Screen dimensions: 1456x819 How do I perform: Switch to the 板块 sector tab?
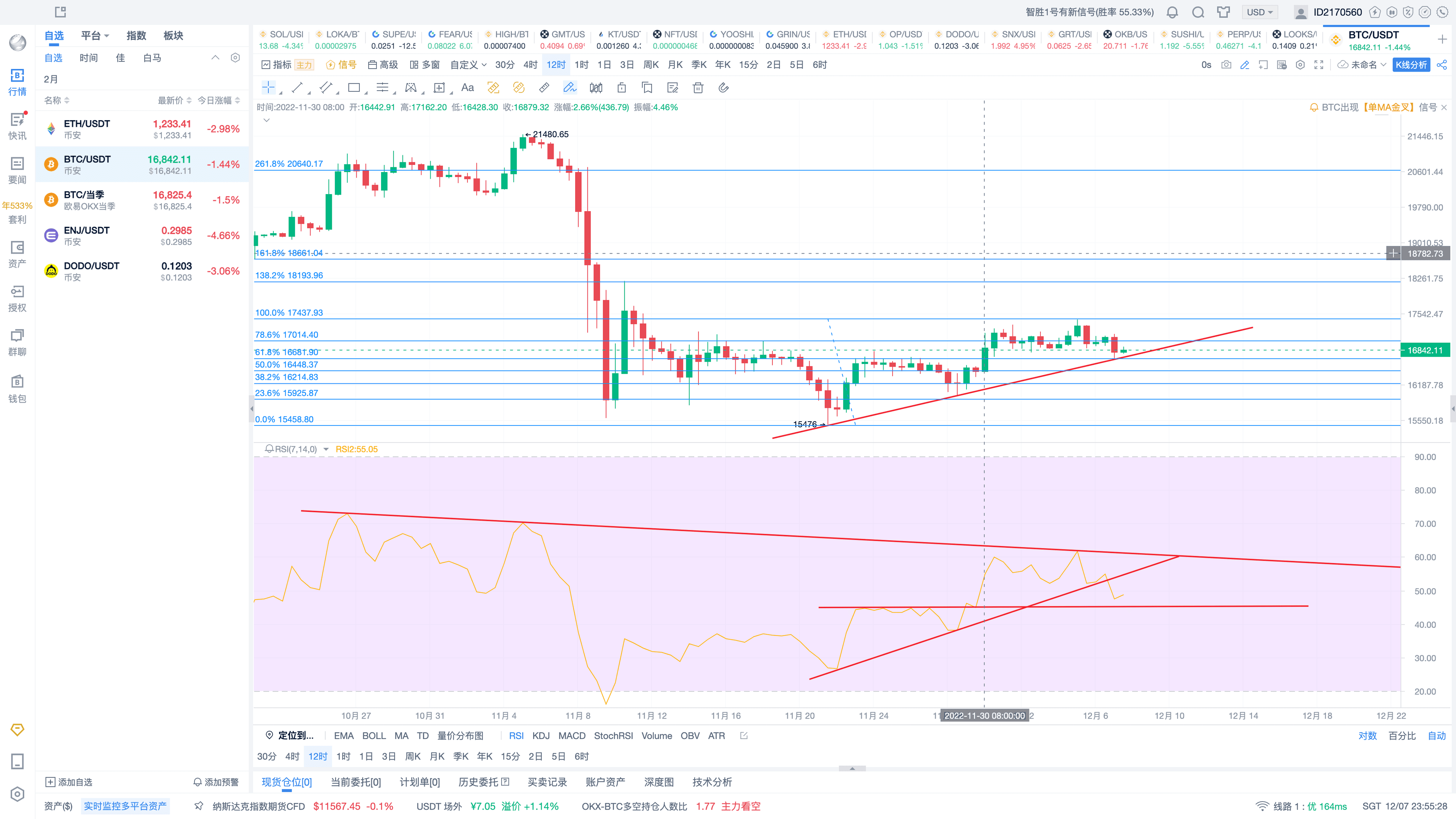coord(174,36)
